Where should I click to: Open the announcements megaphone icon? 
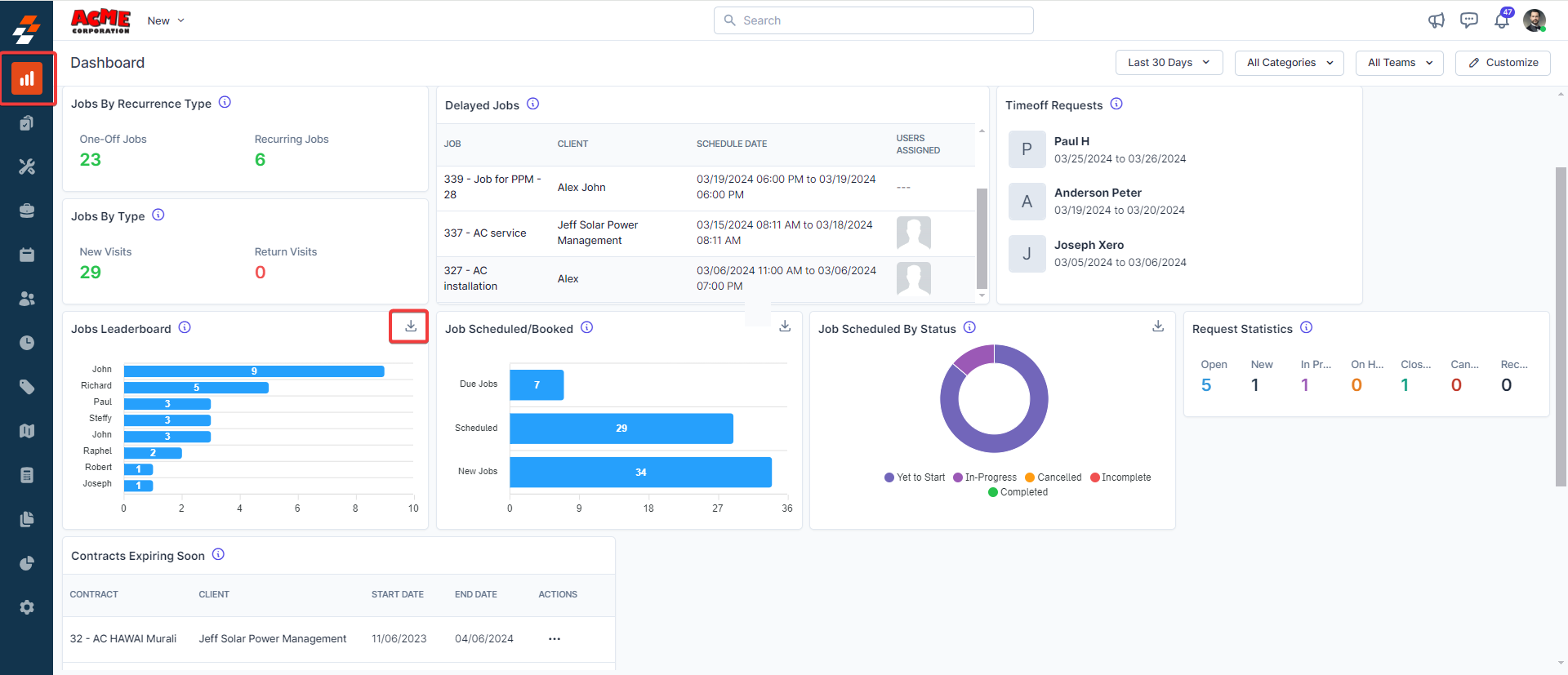1436,20
